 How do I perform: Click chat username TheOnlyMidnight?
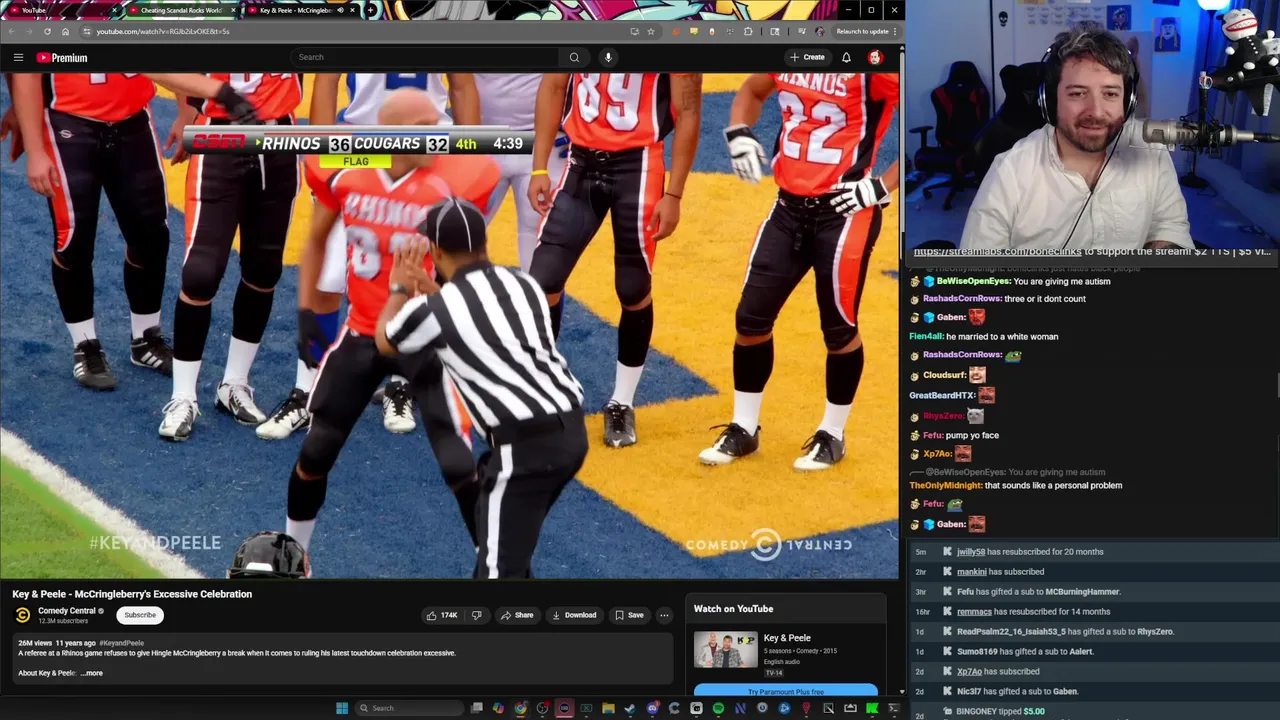945,486
